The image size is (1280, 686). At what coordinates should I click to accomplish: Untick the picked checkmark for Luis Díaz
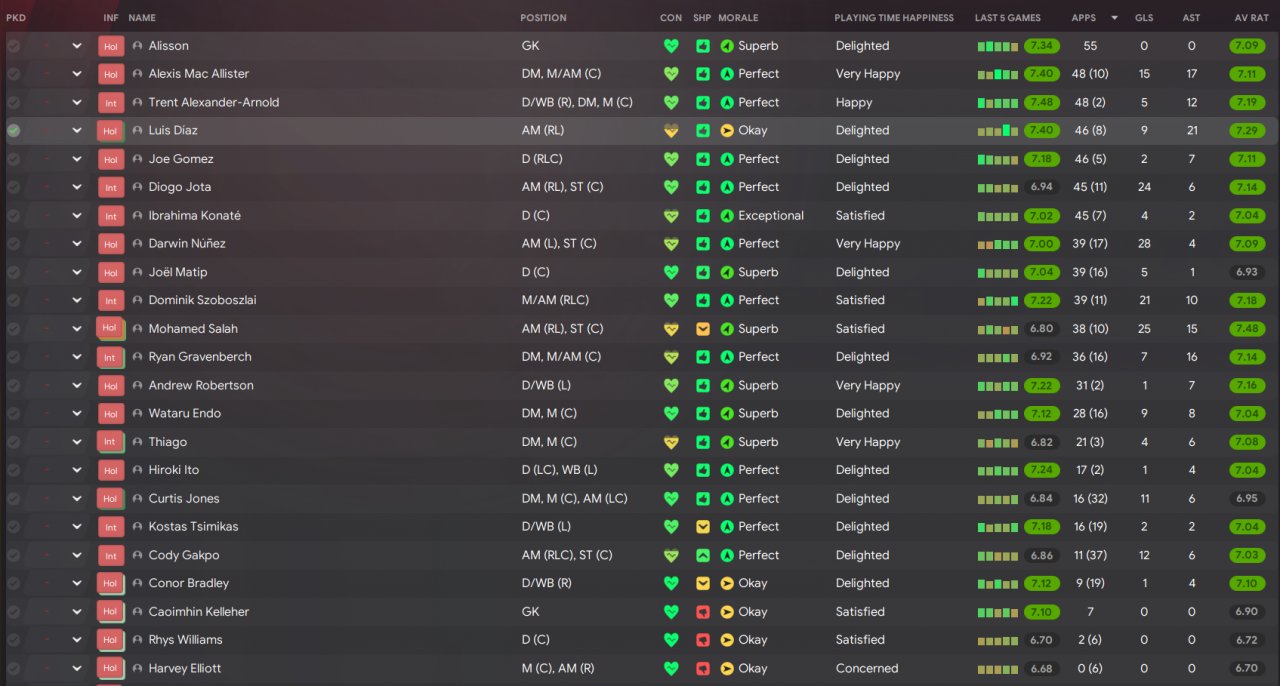14,131
